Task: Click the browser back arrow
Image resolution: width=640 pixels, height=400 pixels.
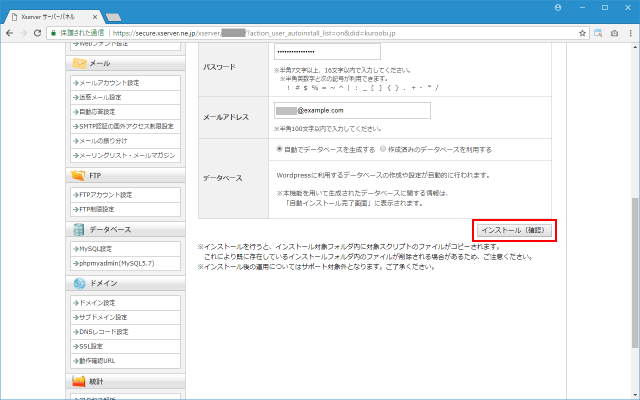Action: coord(9,33)
